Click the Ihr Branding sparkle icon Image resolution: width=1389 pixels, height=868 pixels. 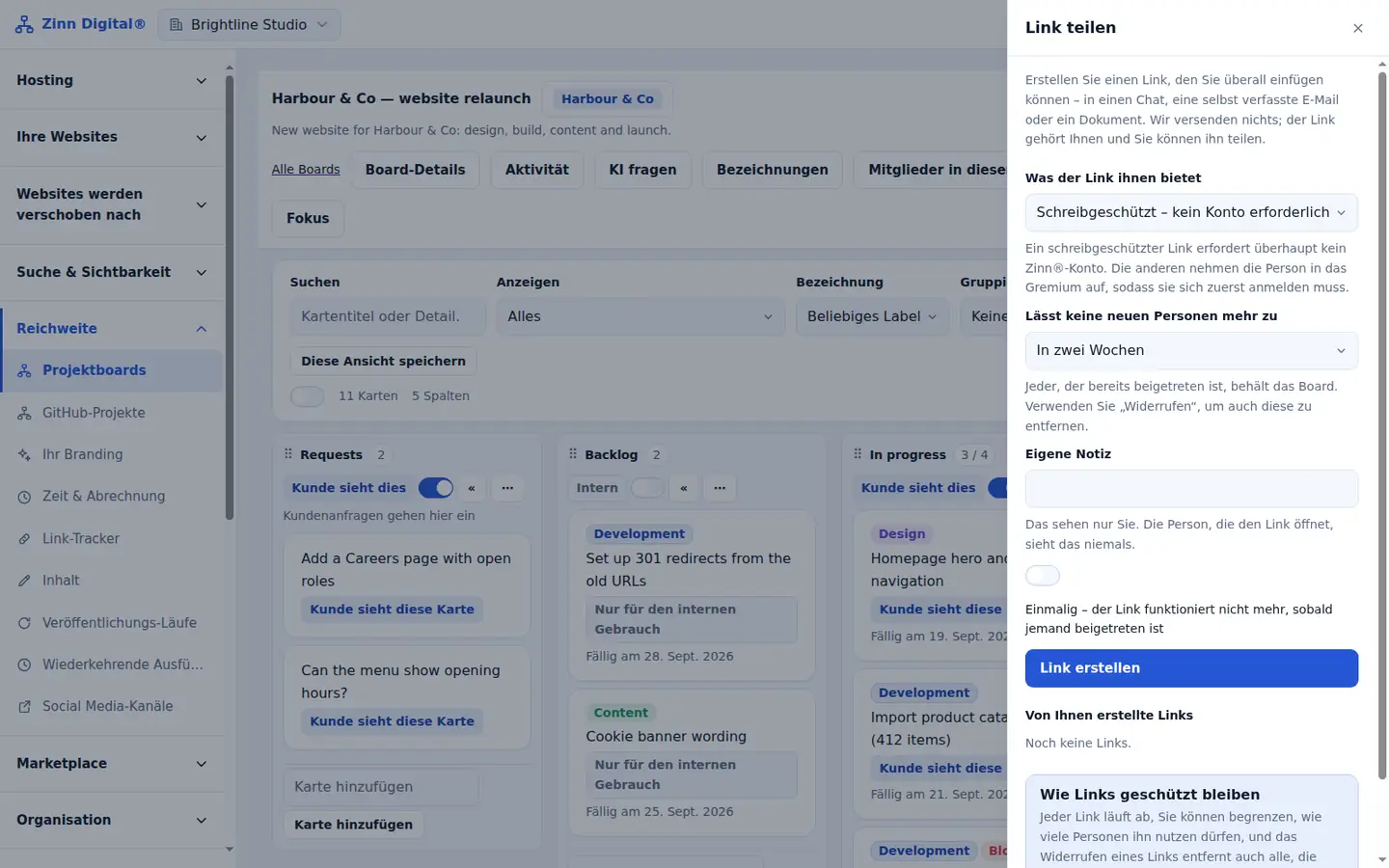pos(24,454)
